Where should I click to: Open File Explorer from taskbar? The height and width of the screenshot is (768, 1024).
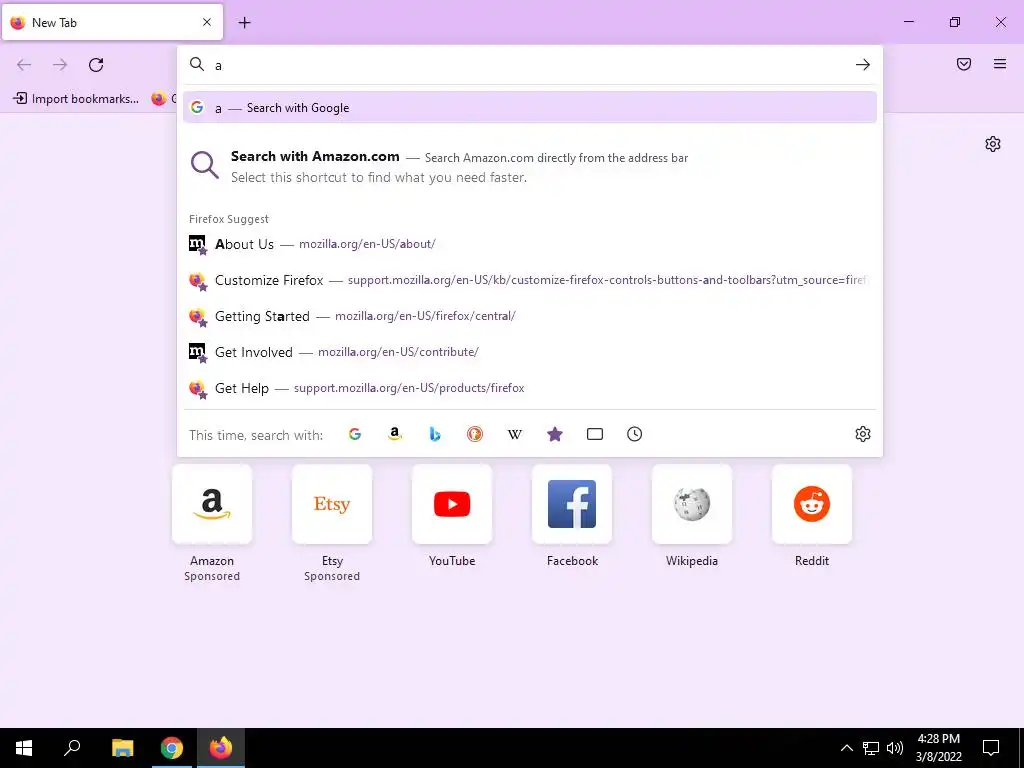[x=122, y=748]
